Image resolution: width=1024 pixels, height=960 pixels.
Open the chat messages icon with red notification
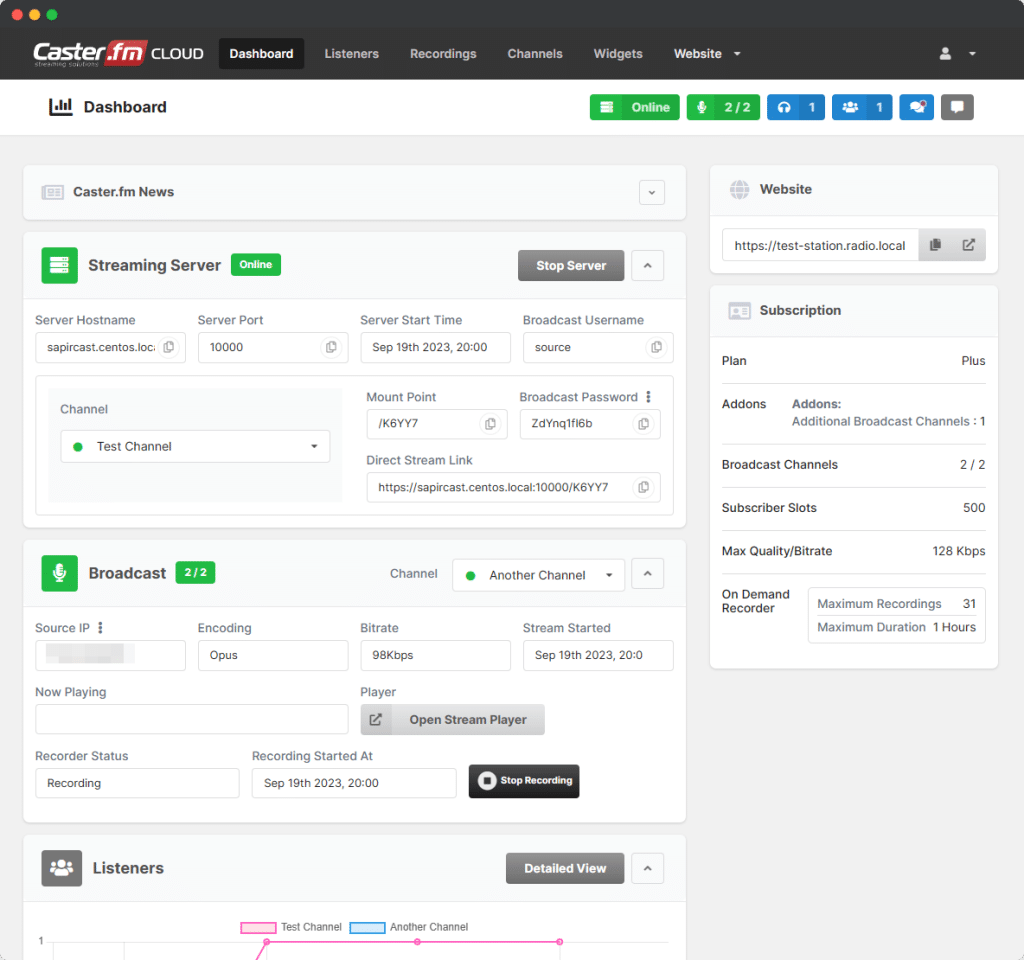pos(916,107)
